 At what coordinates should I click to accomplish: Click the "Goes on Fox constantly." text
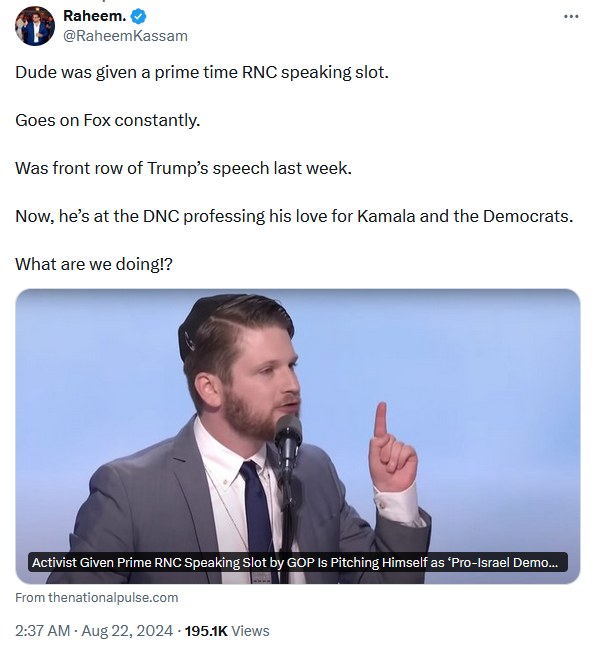(108, 120)
